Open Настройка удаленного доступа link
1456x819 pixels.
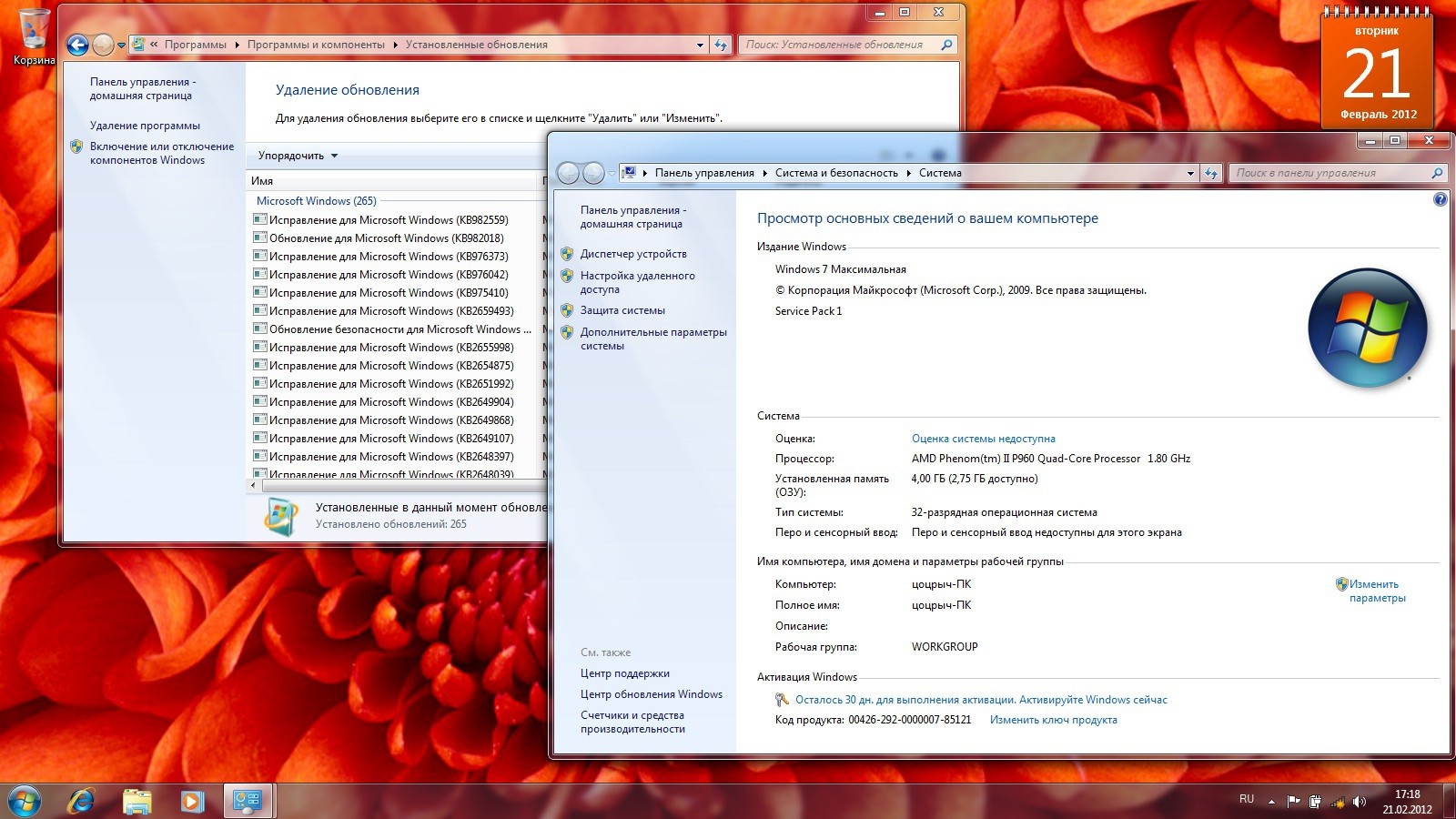tap(637, 282)
